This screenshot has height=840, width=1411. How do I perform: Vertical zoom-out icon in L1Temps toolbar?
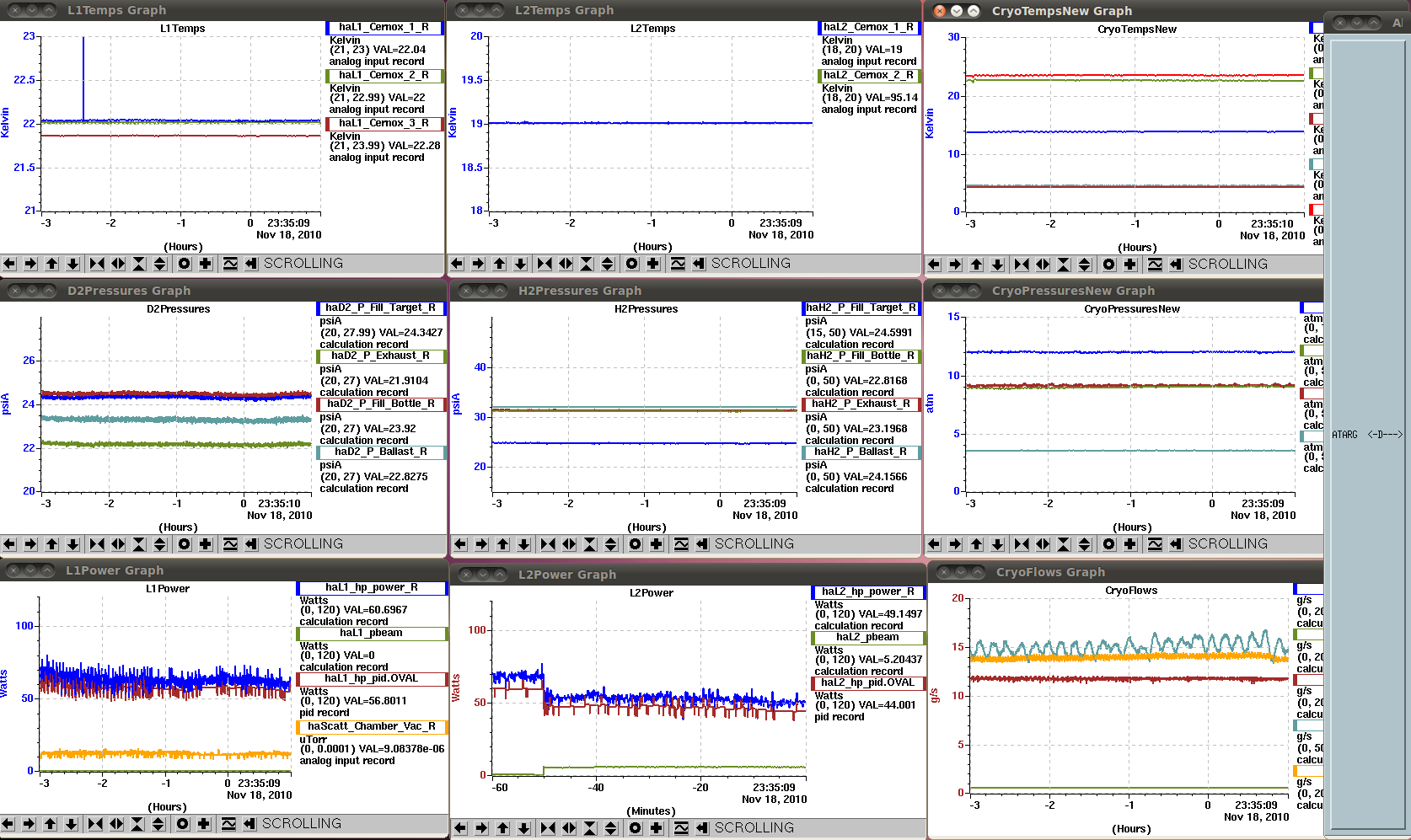coord(160,264)
